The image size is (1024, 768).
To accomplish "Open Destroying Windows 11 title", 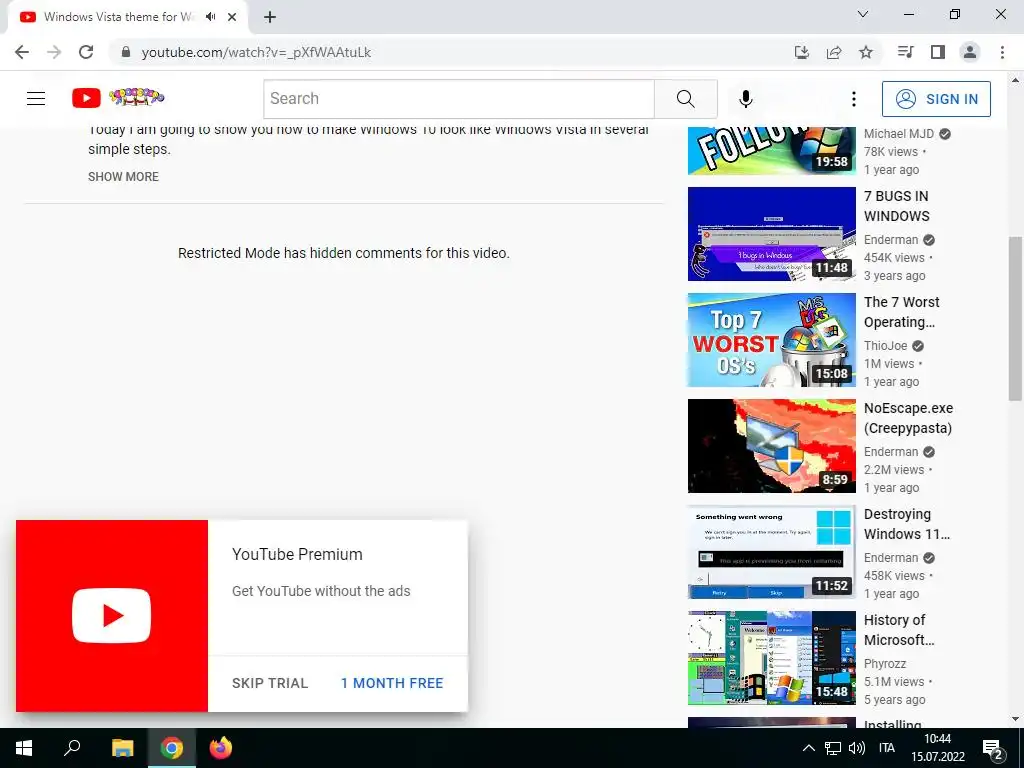I will 906,524.
